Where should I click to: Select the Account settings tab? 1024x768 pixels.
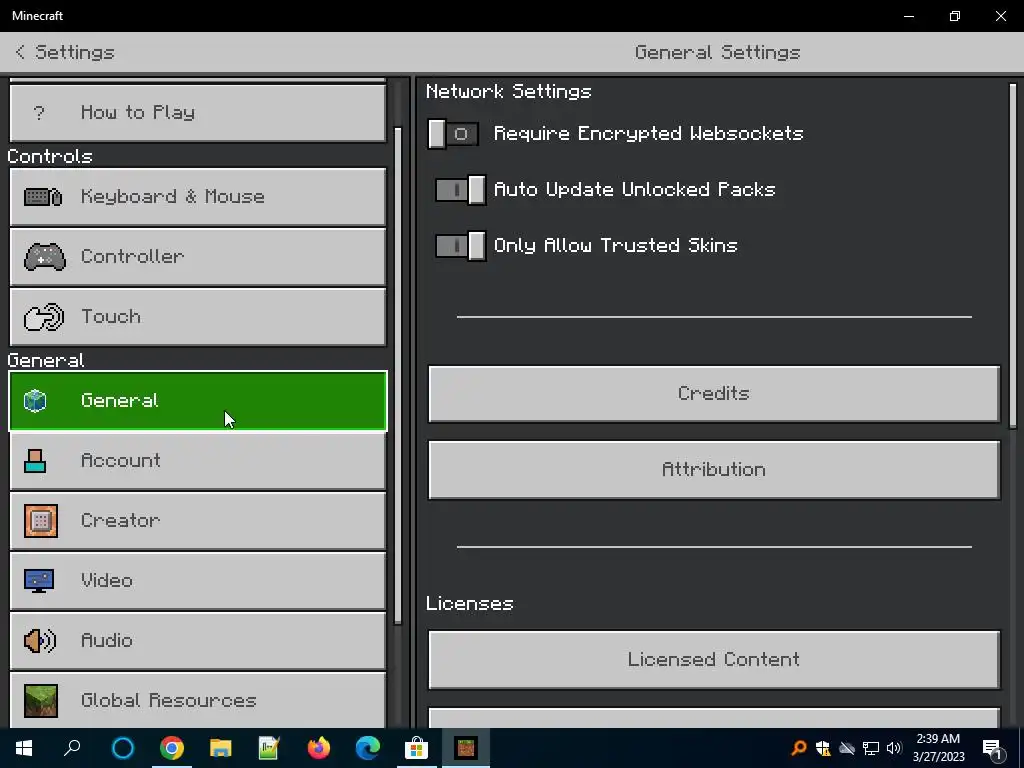198,460
